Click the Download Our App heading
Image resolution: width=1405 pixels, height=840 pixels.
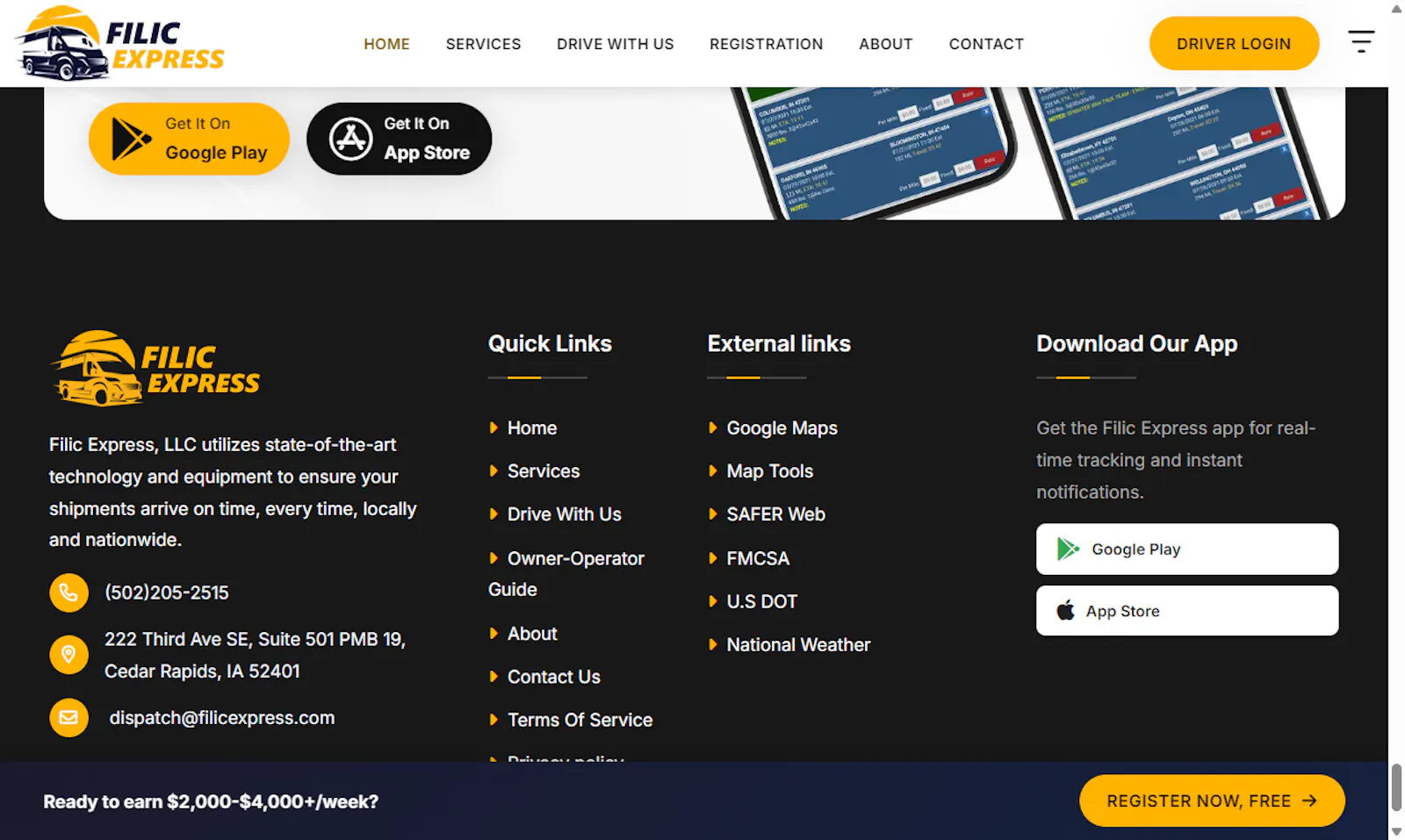coord(1136,343)
